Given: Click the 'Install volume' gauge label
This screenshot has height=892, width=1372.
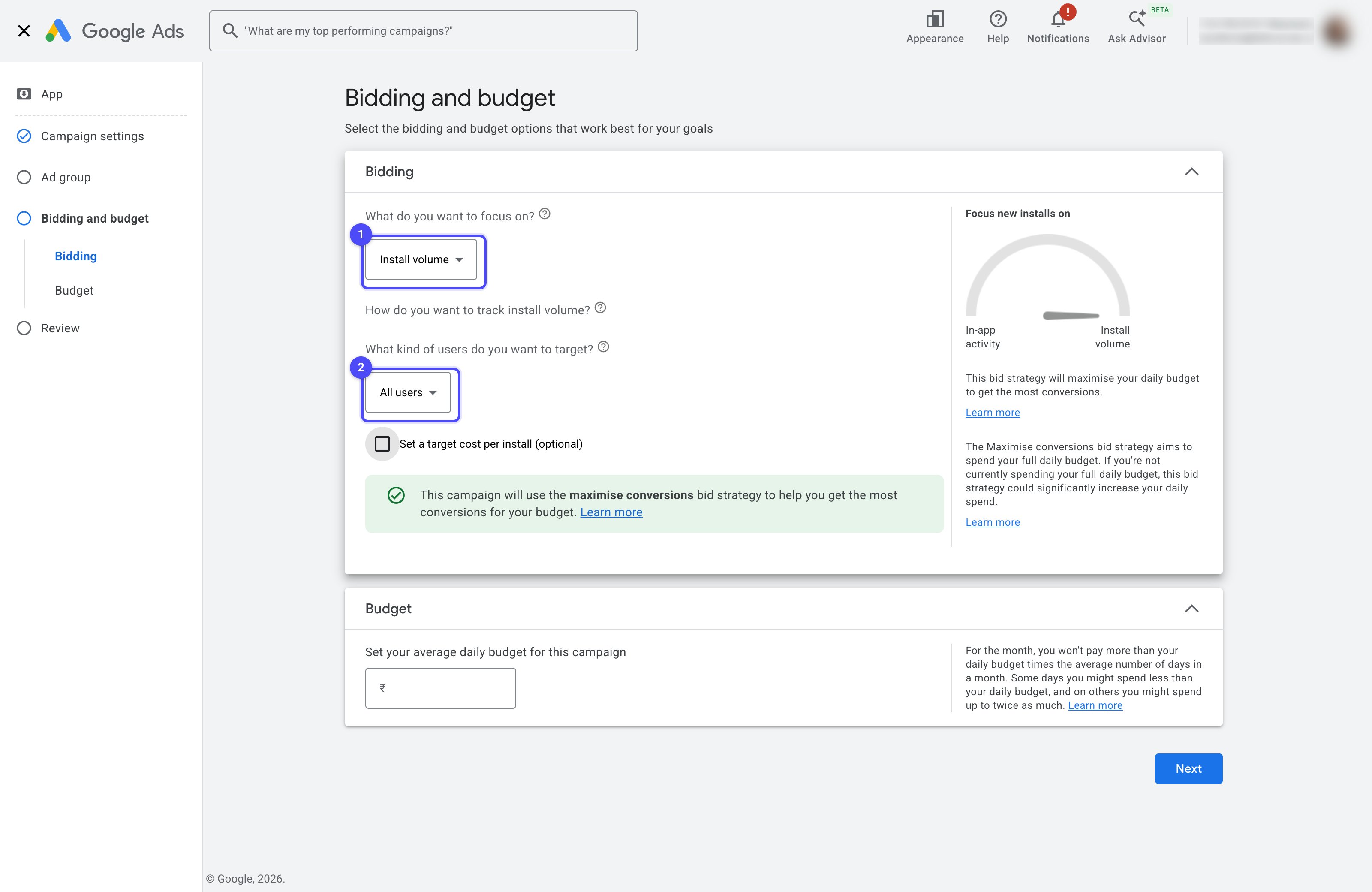Looking at the screenshot, I should 1113,337.
